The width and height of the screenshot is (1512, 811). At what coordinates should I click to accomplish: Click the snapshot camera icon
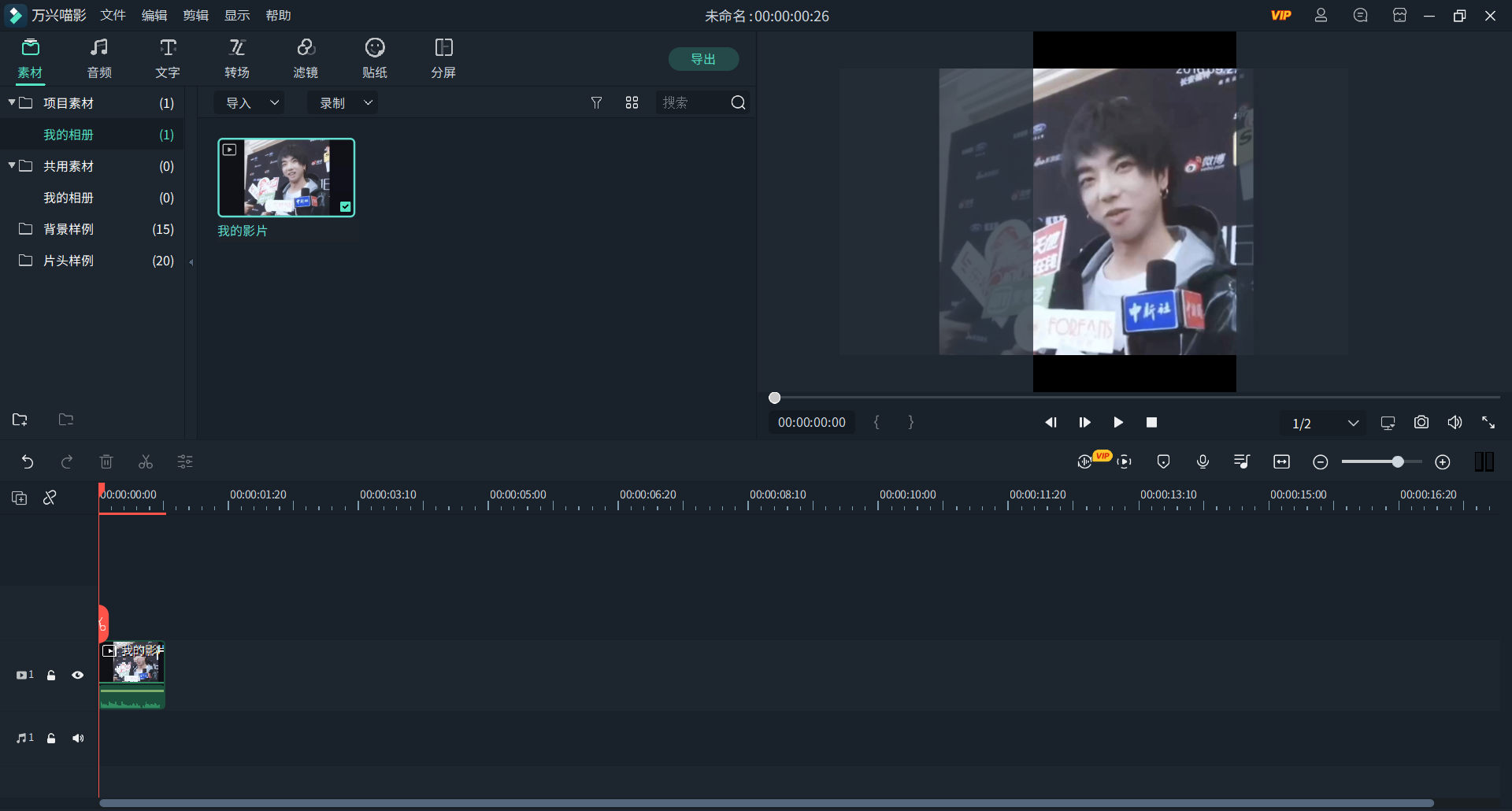pos(1421,423)
